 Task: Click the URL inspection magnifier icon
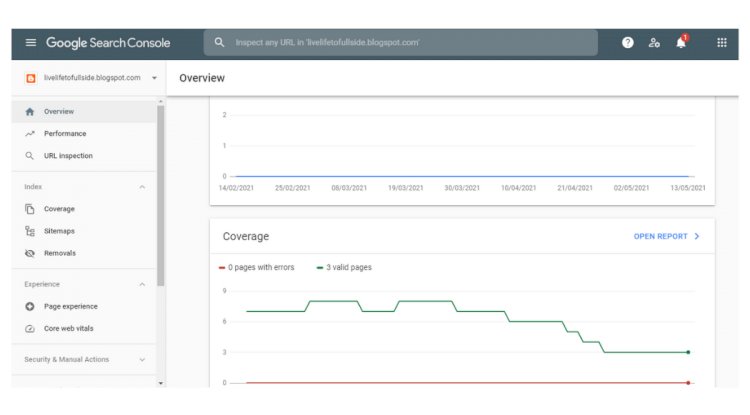30,155
